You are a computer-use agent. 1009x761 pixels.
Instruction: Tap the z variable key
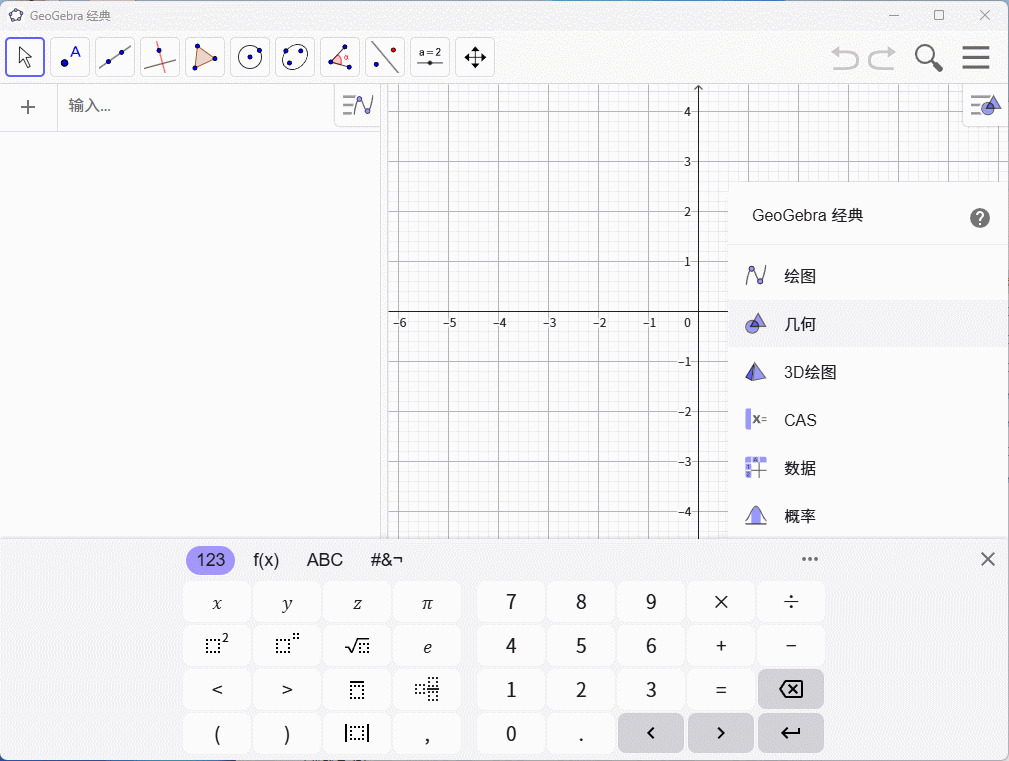coord(357,602)
